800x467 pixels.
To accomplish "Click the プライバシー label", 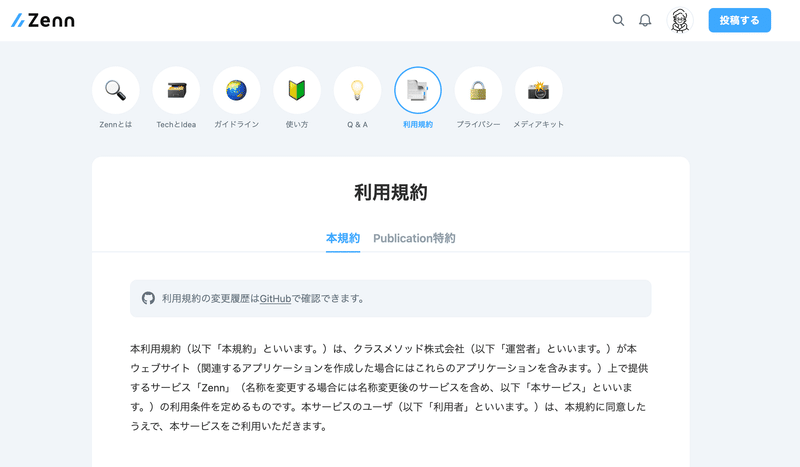I will tap(478, 125).
